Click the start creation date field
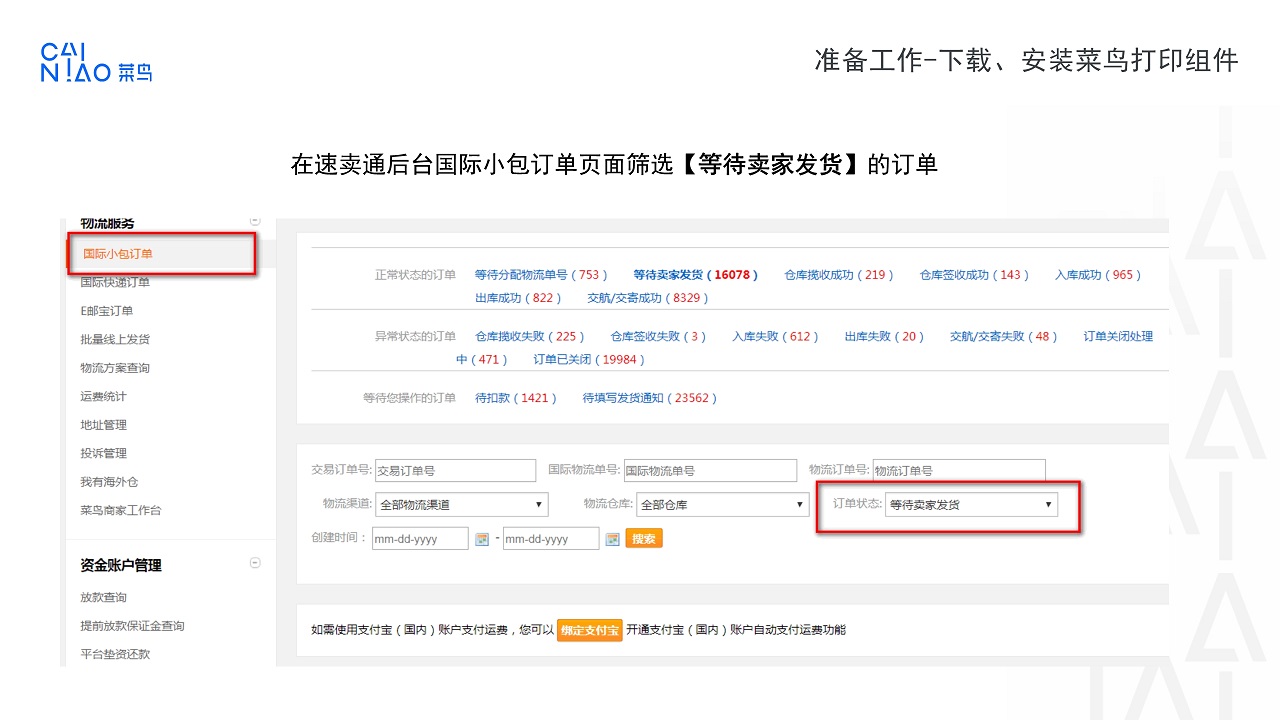The height and width of the screenshot is (720, 1280). point(420,539)
